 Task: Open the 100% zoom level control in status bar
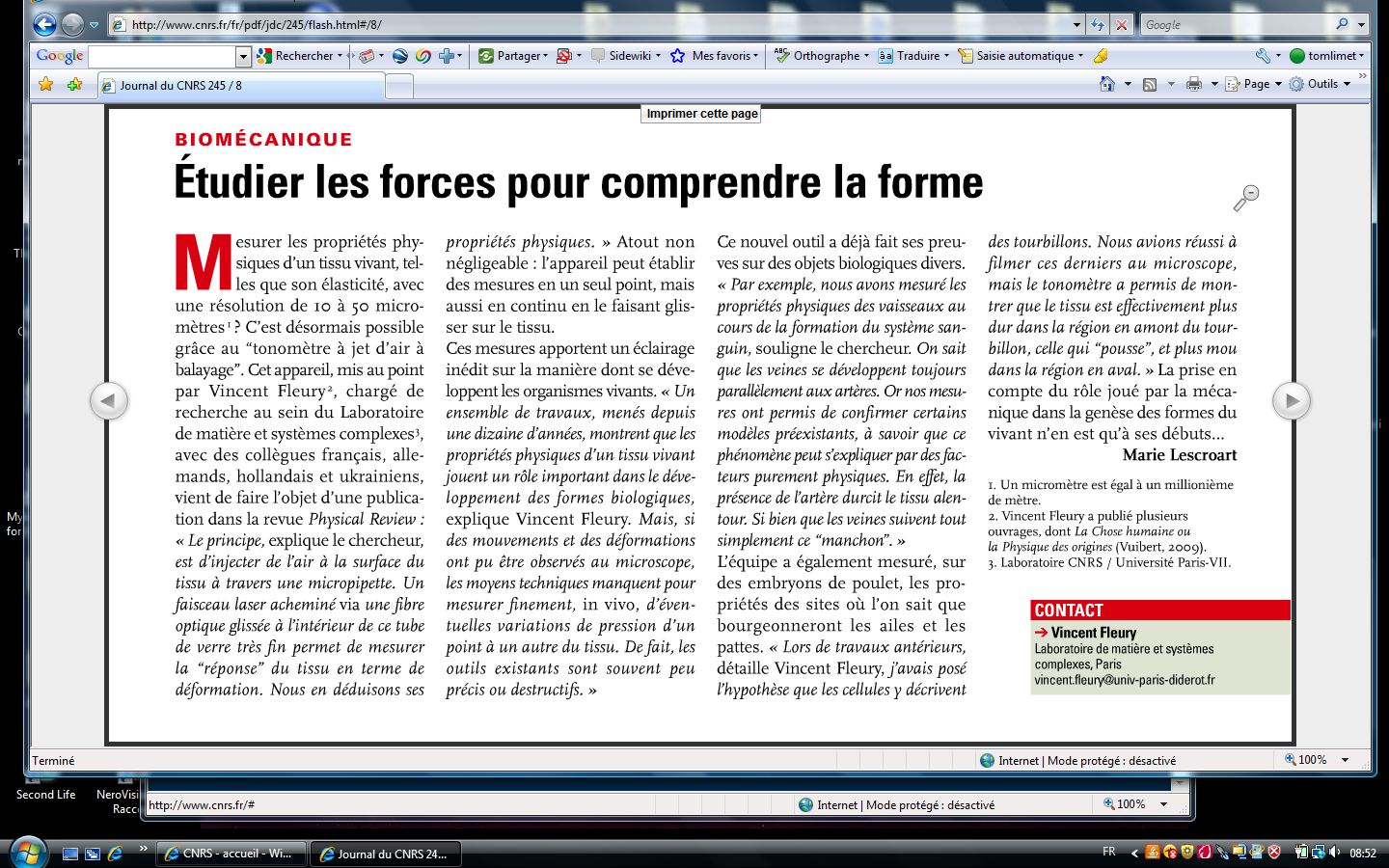[1316, 760]
